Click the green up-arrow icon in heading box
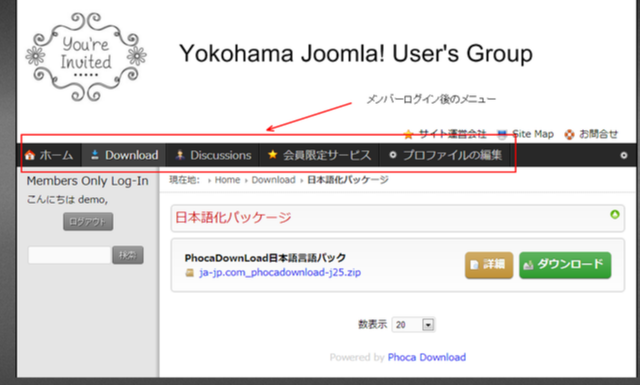The width and height of the screenshot is (640, 385). pos(615,214)
